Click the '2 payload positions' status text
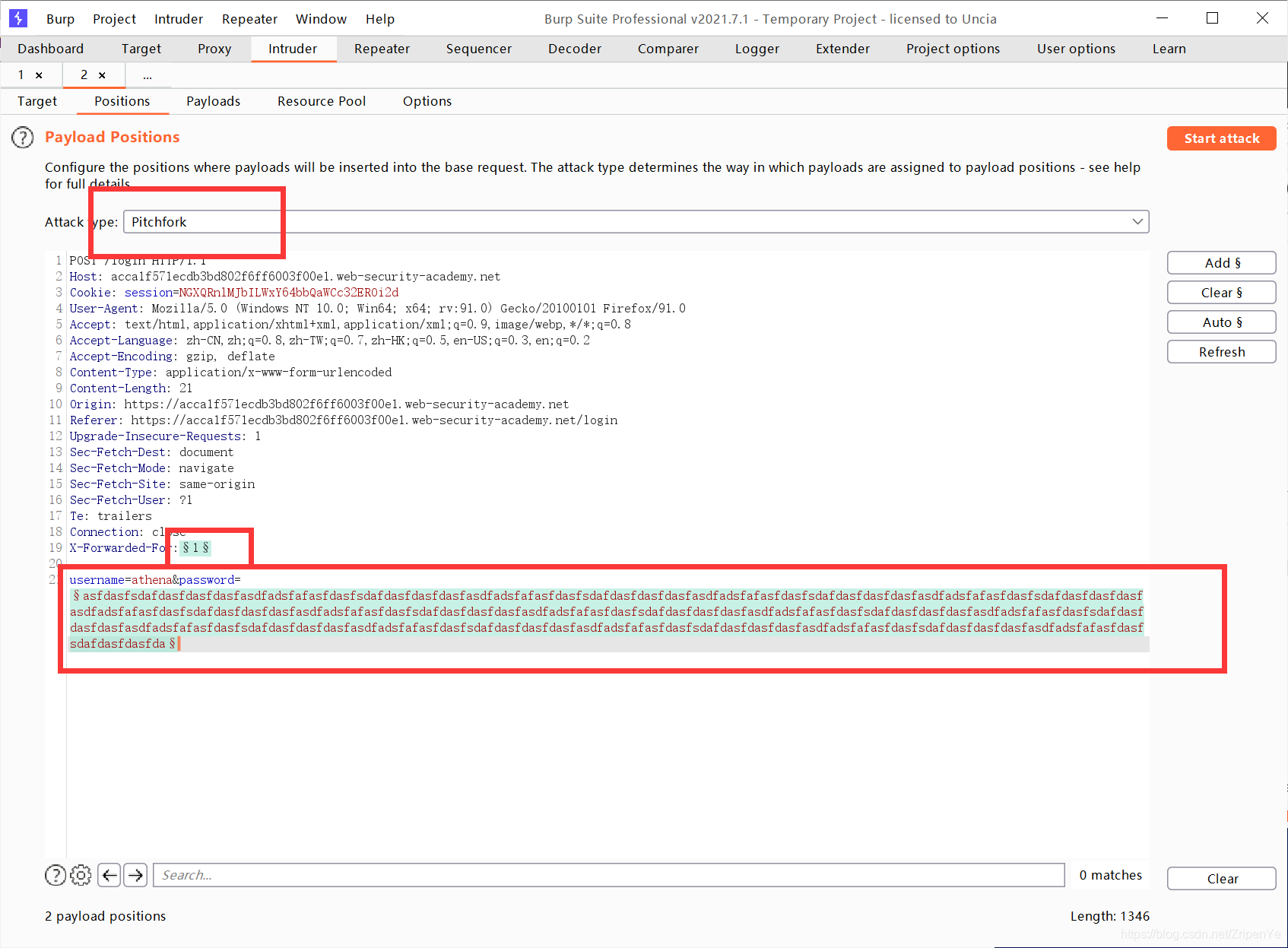This screenshot has width=1288, height=948. [105, 916]
